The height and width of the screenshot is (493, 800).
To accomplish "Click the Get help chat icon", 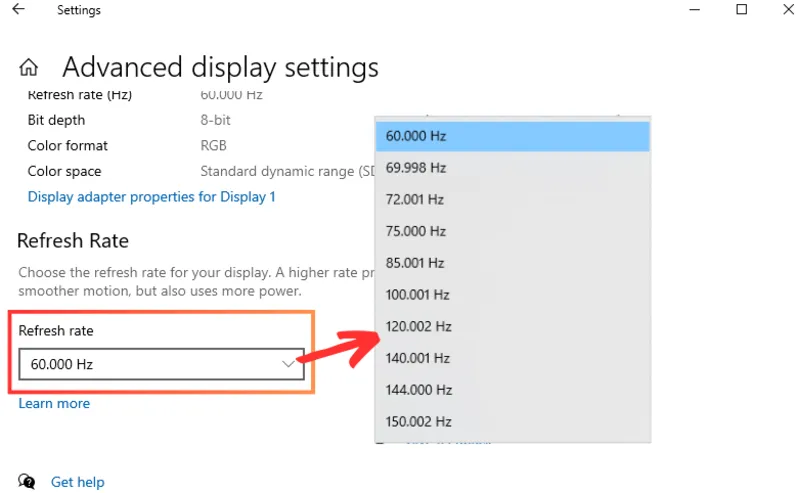I will (27, 481).
